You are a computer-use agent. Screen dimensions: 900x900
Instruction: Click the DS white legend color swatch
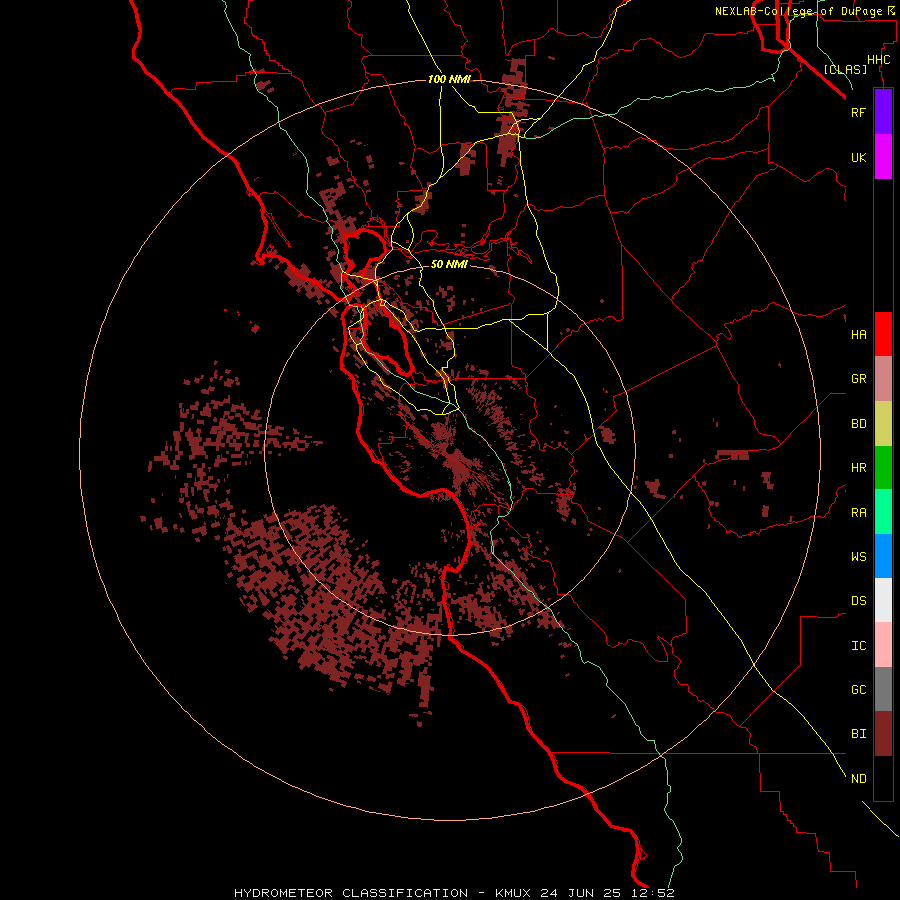click(x=883, y=600)
